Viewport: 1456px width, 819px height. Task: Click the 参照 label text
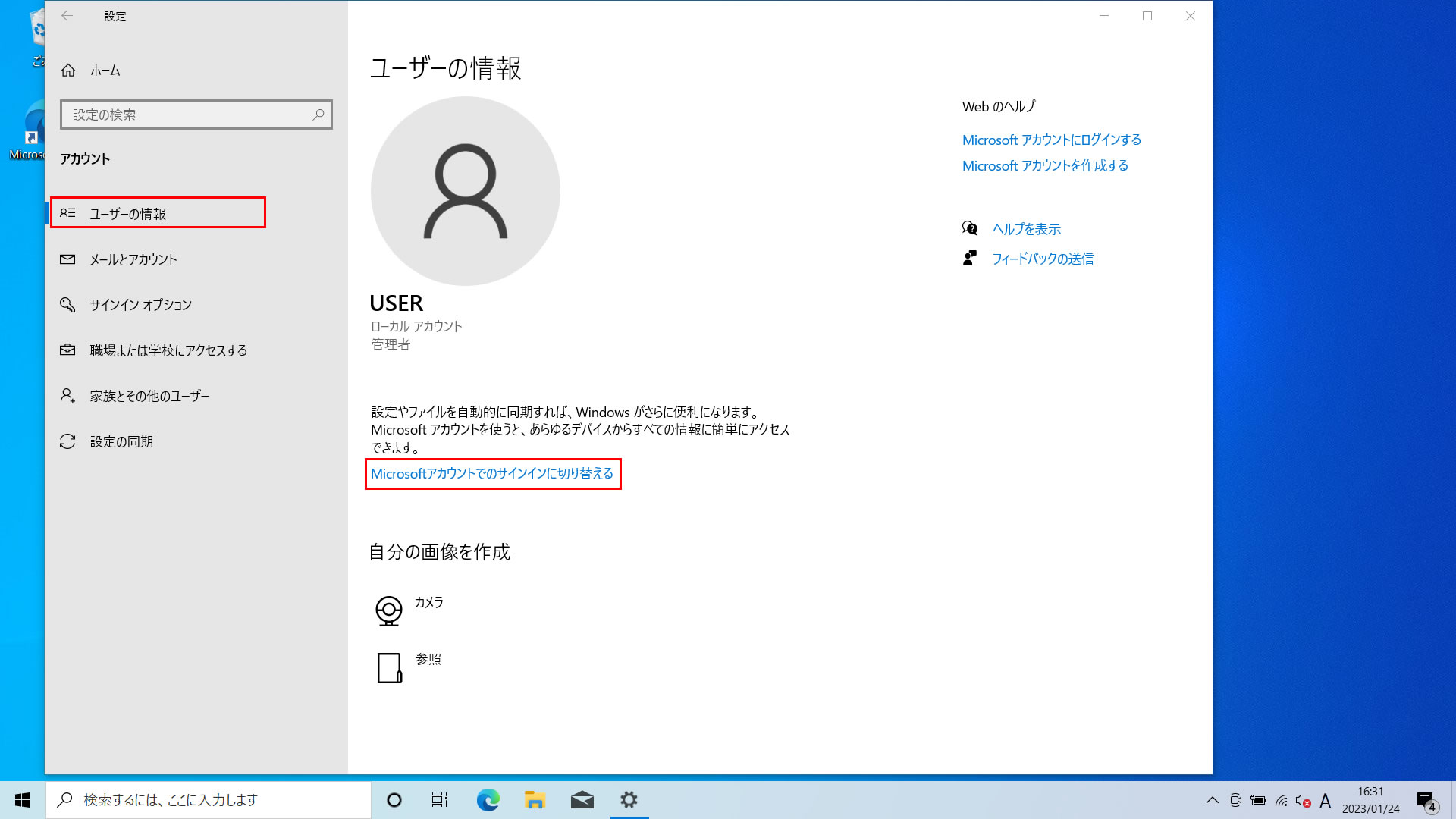coord(428,659)
